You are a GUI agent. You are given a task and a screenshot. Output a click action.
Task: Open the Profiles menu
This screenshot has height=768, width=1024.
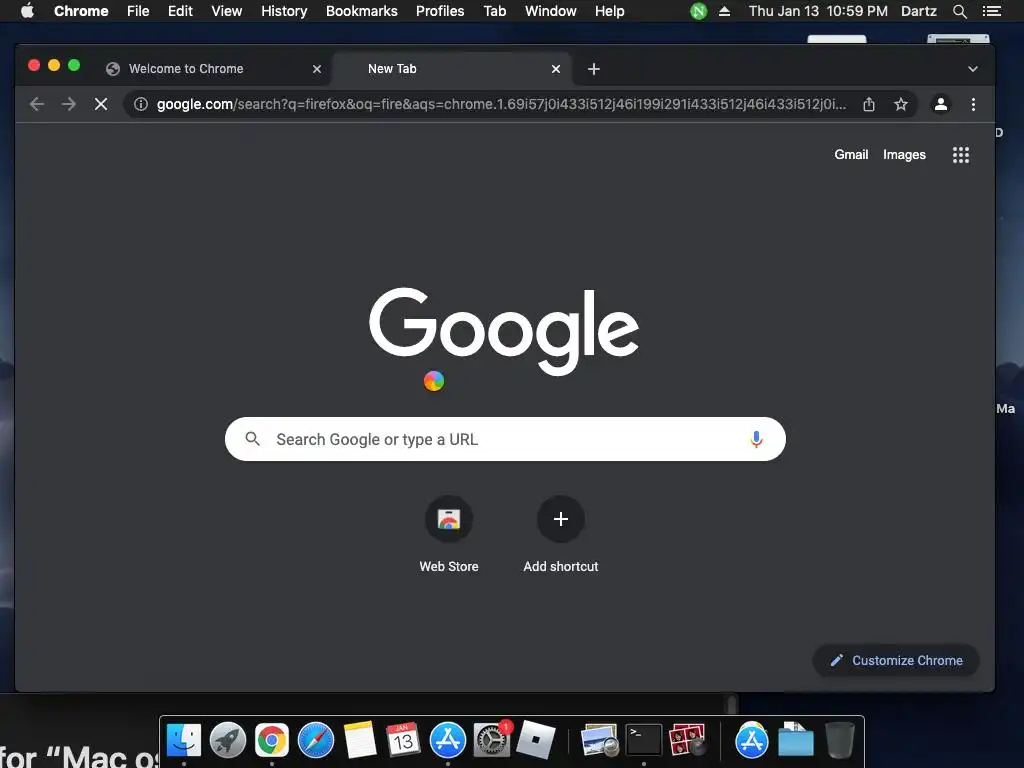[440, 11]
